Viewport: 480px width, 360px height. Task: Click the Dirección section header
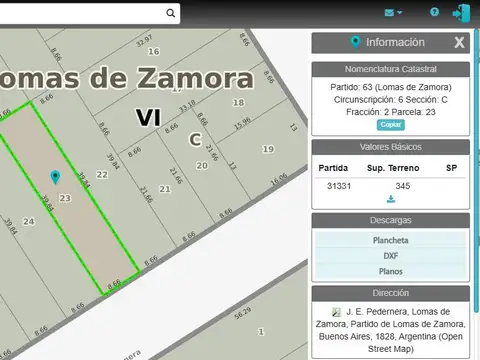pyautogui.click(x=391, y=293)
